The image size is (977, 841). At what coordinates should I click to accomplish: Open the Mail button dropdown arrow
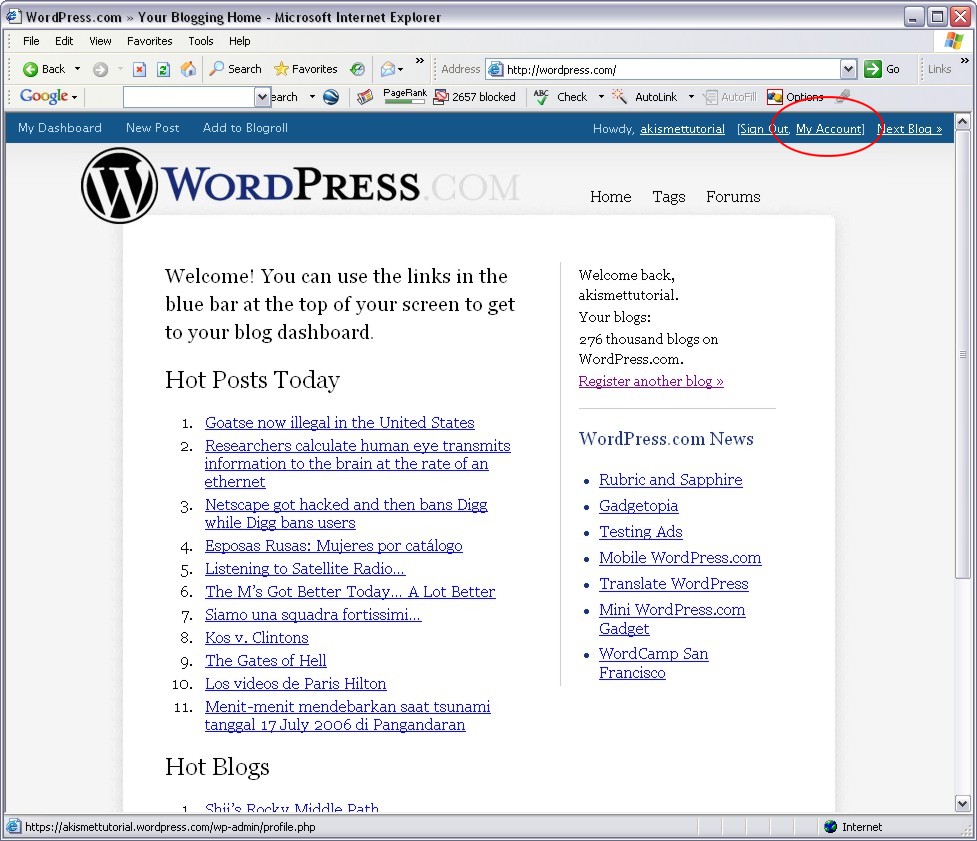pyautogui.click(x=401, y=70)
